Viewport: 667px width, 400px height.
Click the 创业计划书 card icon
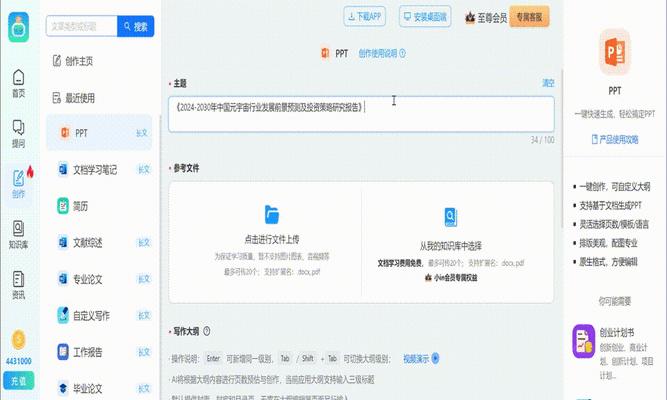[x=583, y=341]
